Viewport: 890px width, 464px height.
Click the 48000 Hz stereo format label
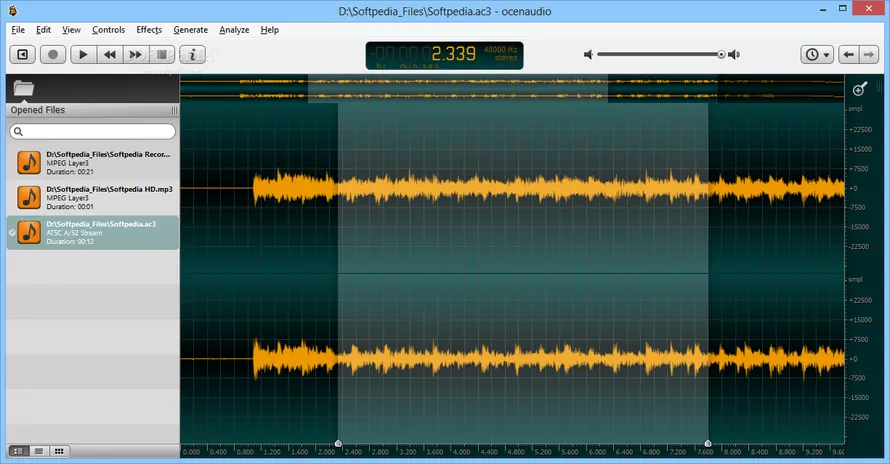pyautogui.click(x=500, y=53)
